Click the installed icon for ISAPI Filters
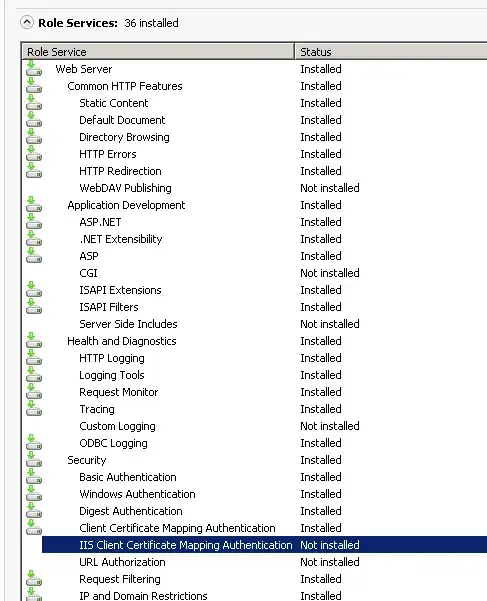 click(34, 307)
